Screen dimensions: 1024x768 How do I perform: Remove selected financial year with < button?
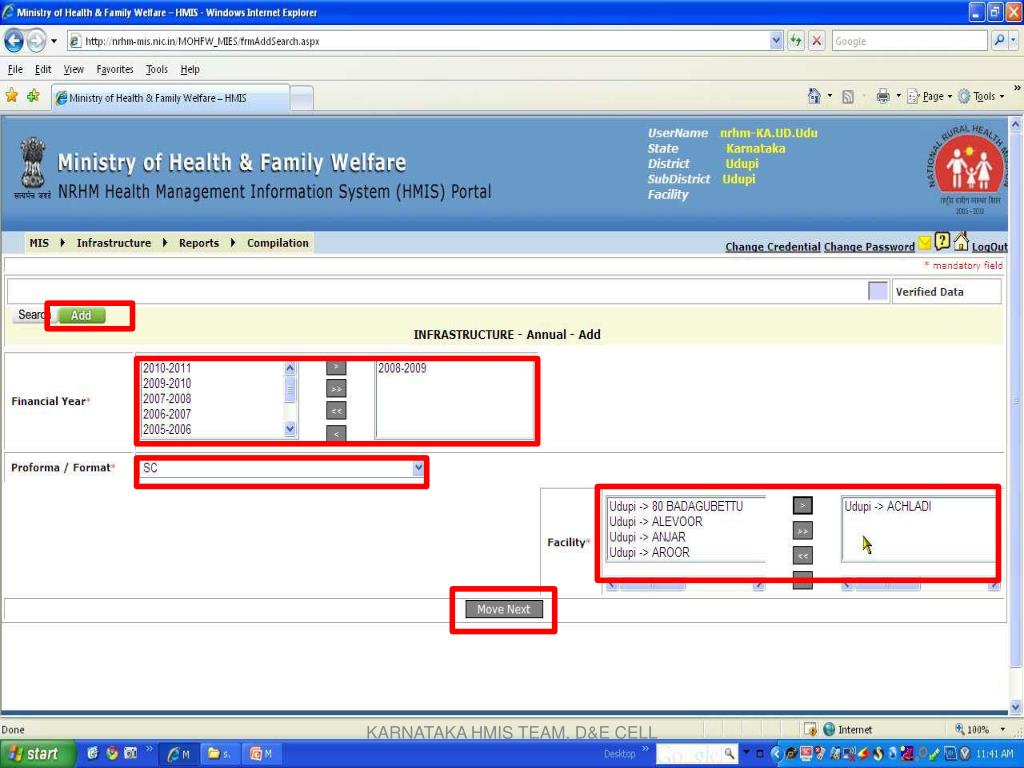(x=336, y=434)
